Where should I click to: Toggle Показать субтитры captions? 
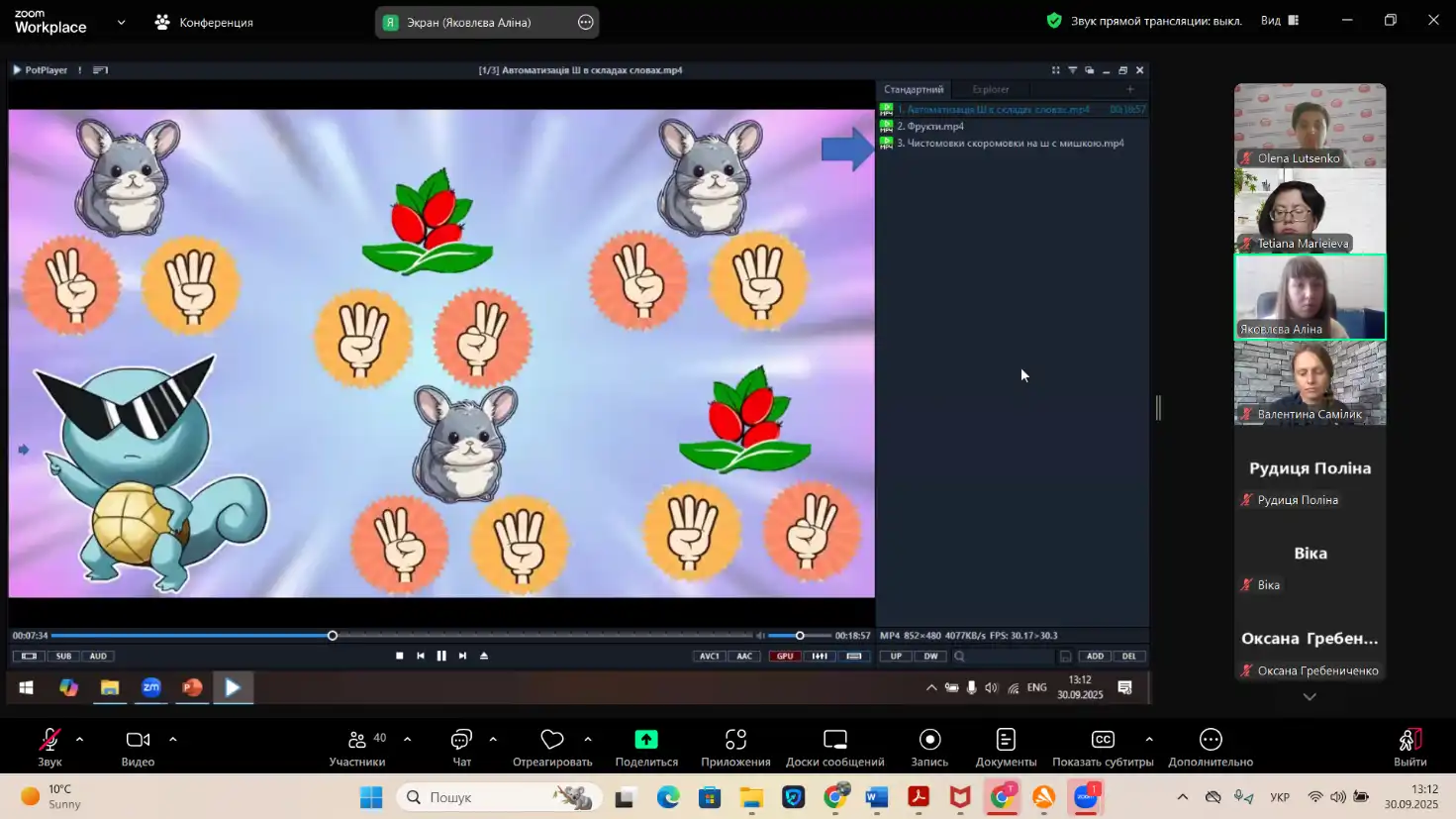[1103, 747]
